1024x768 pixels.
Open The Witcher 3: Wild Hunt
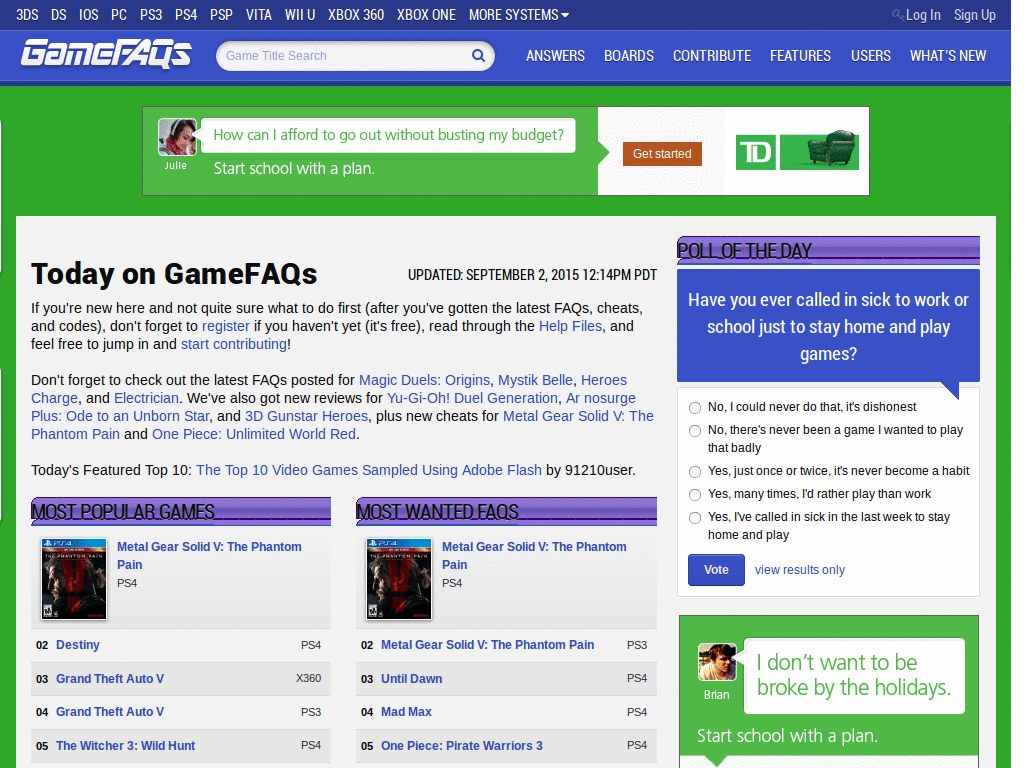(125, 746)
